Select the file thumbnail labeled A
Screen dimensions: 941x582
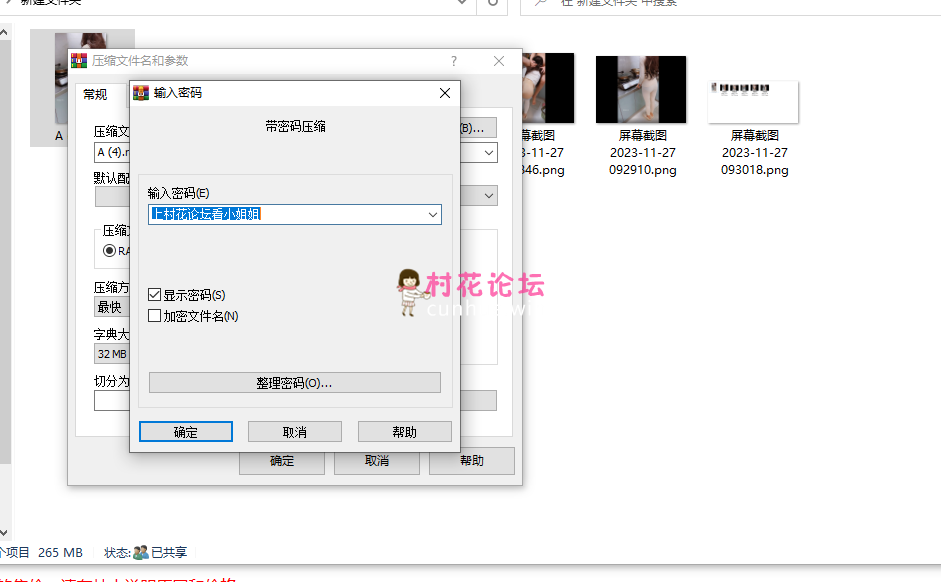coord(82,88)
